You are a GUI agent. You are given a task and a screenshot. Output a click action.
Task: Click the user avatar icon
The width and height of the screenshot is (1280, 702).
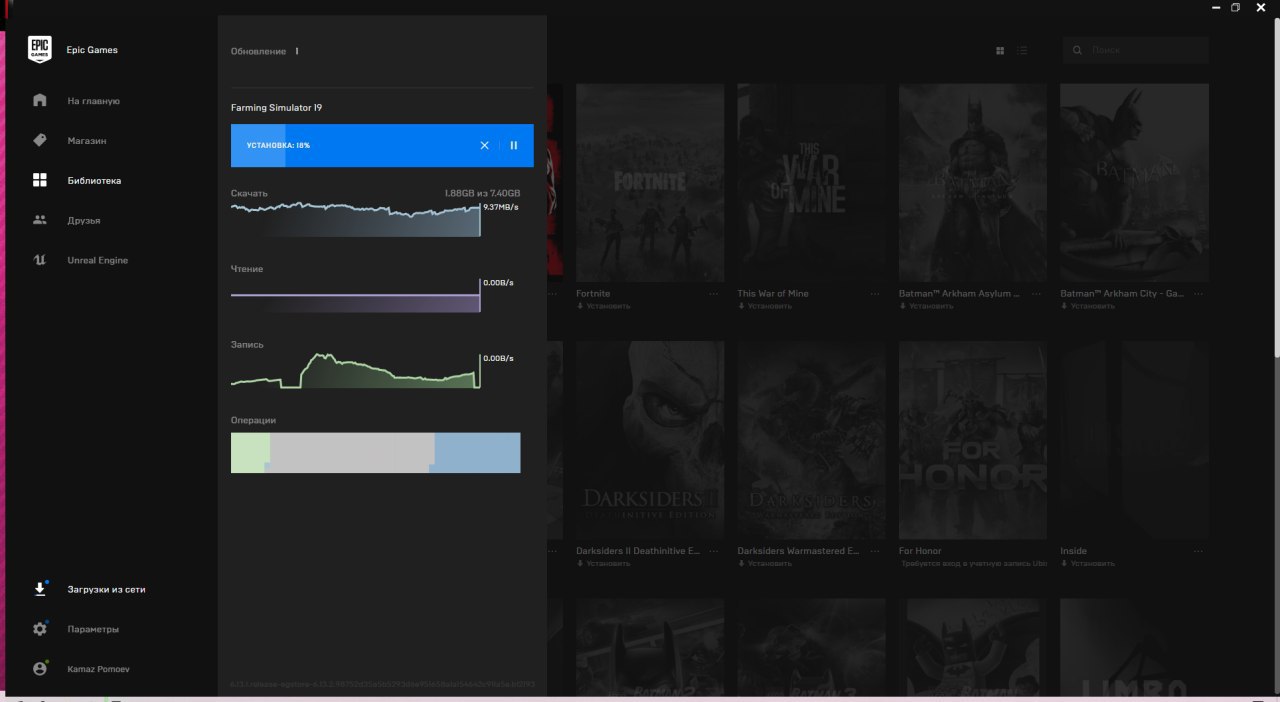point(40,668)
